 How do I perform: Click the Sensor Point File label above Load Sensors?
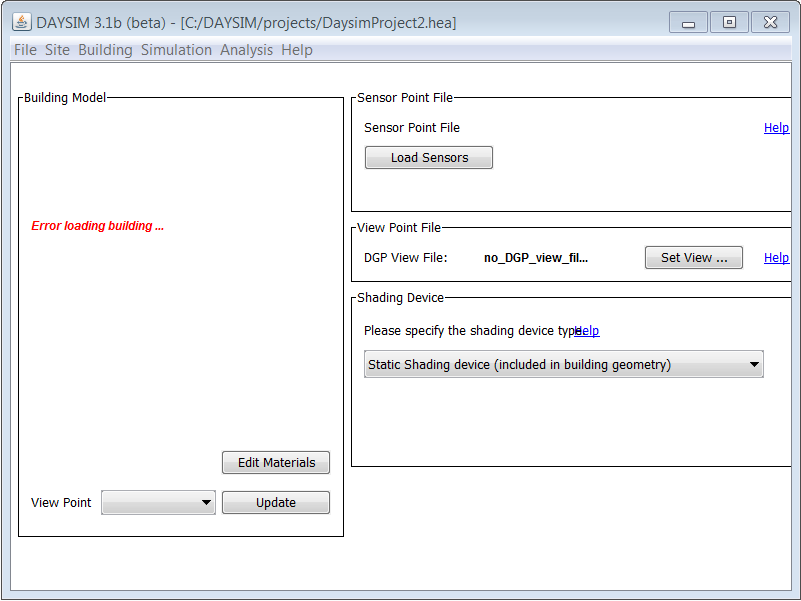[x=412, y=128]
